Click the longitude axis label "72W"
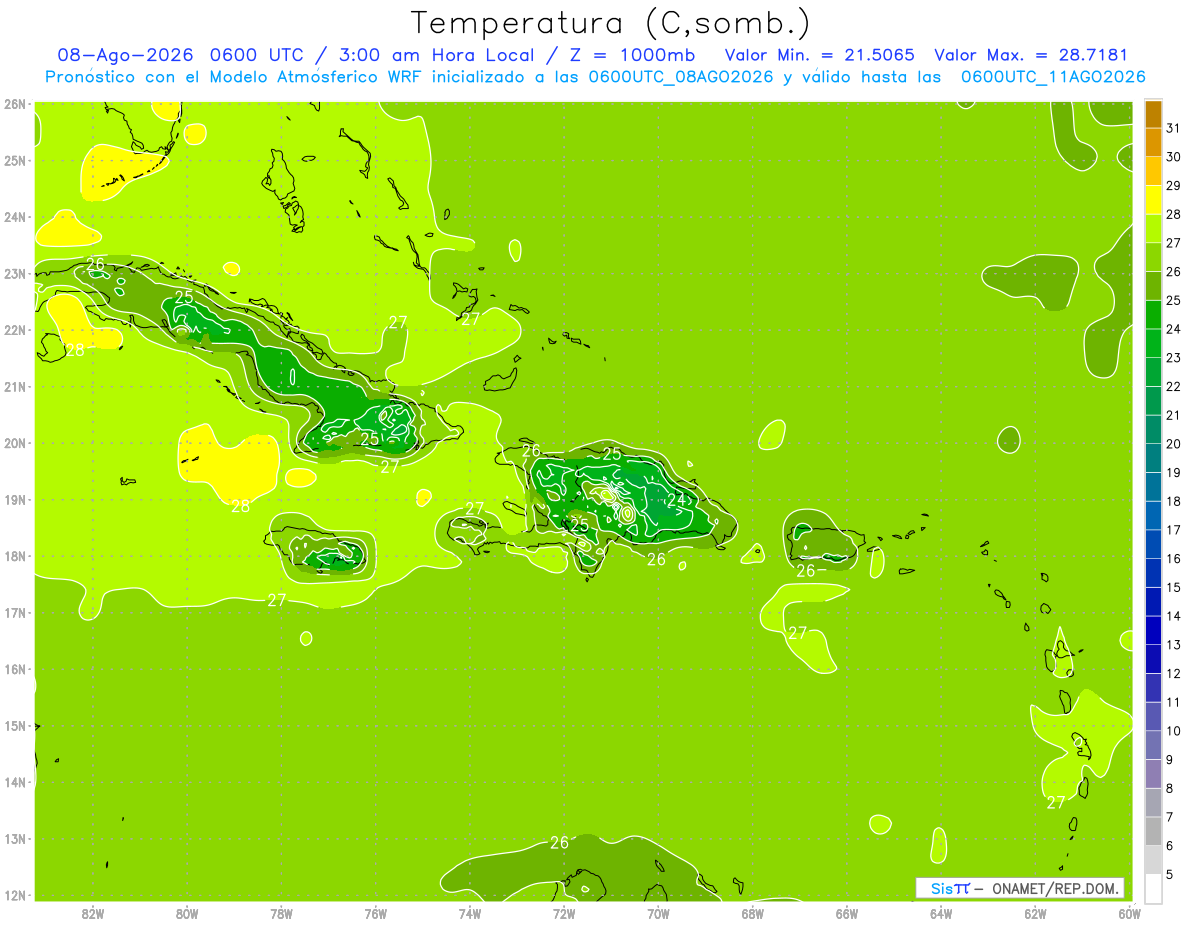This screenshot has width=1200, height=927. tap(563, 913)
